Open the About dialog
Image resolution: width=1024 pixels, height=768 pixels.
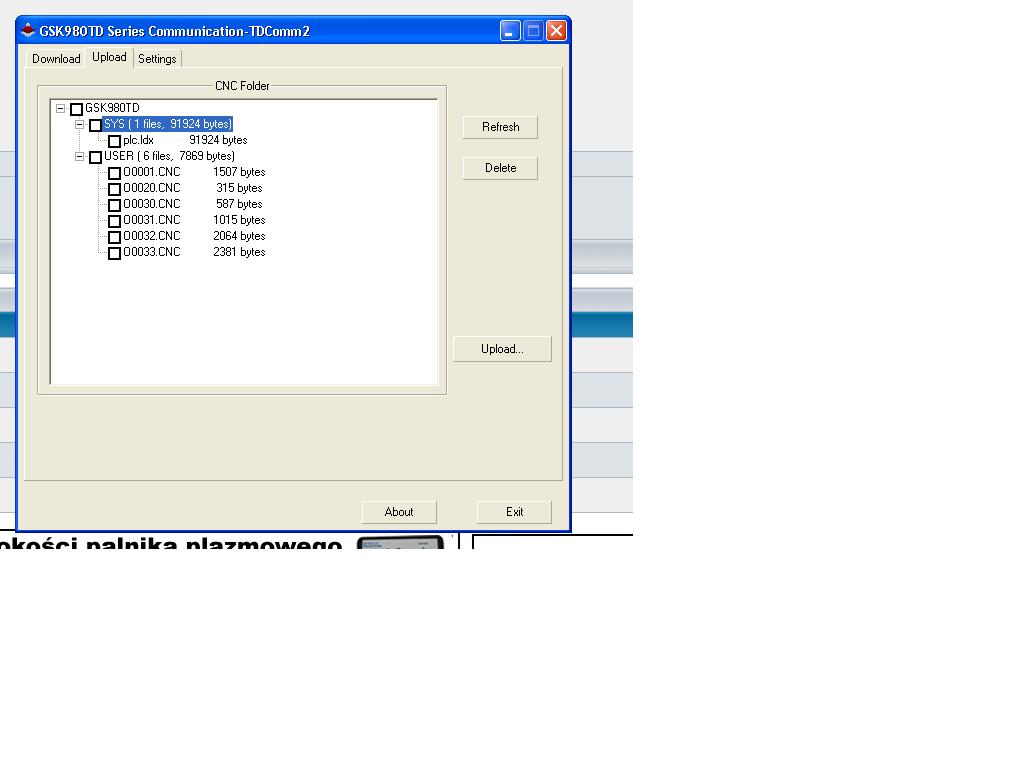point(399,512)
